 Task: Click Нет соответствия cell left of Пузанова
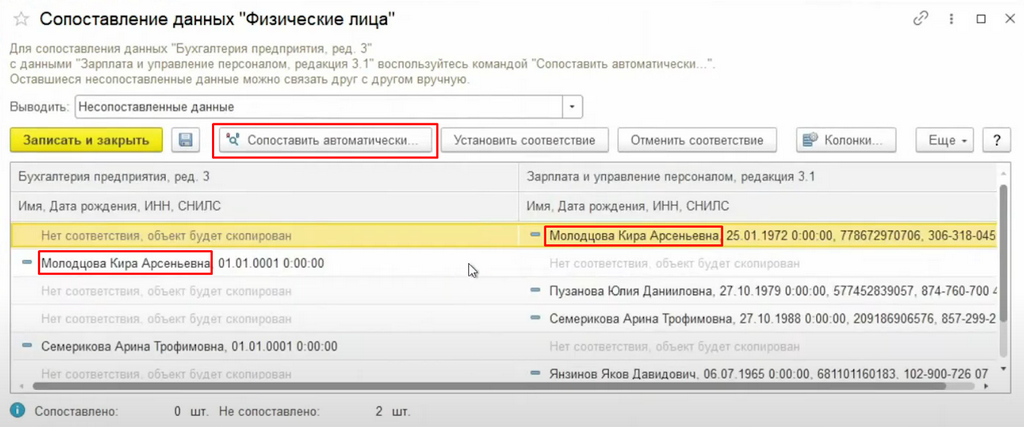tap(265, 291)
